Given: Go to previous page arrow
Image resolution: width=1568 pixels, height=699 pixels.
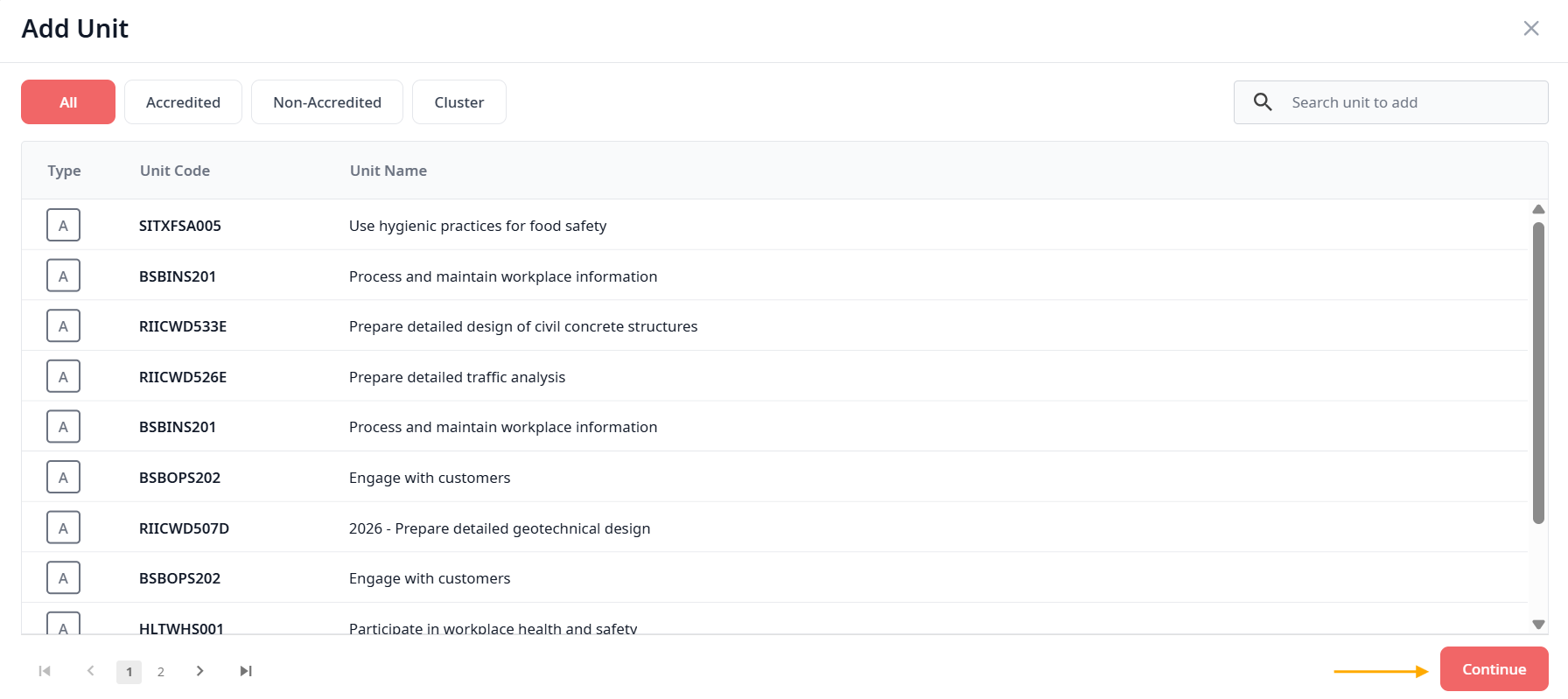Looking at the screenshot, I should [x=90, y=671].
